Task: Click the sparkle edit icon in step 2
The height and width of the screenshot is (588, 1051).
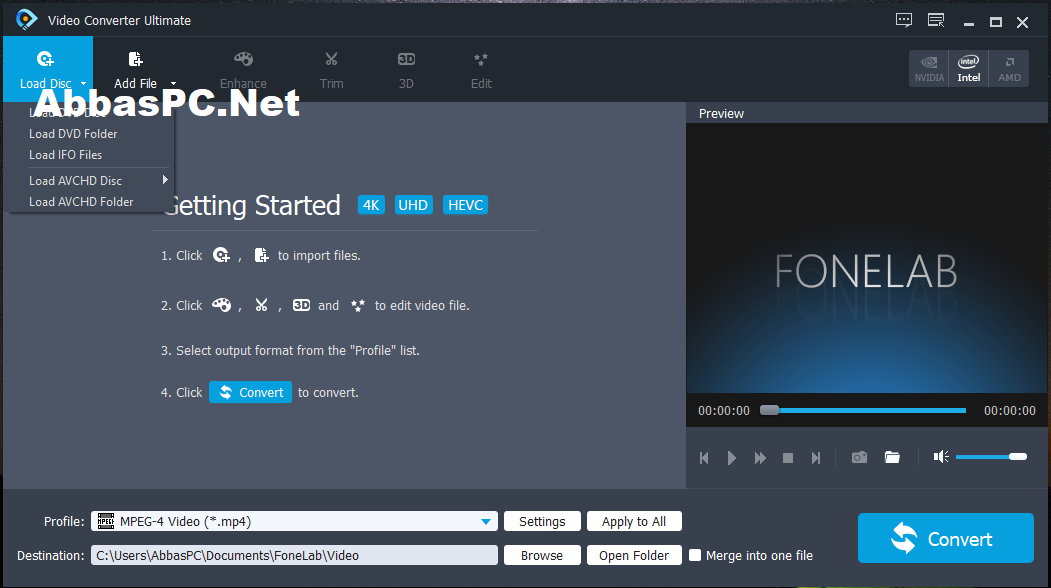Action: pyautogui.click(x=358, y=306)
